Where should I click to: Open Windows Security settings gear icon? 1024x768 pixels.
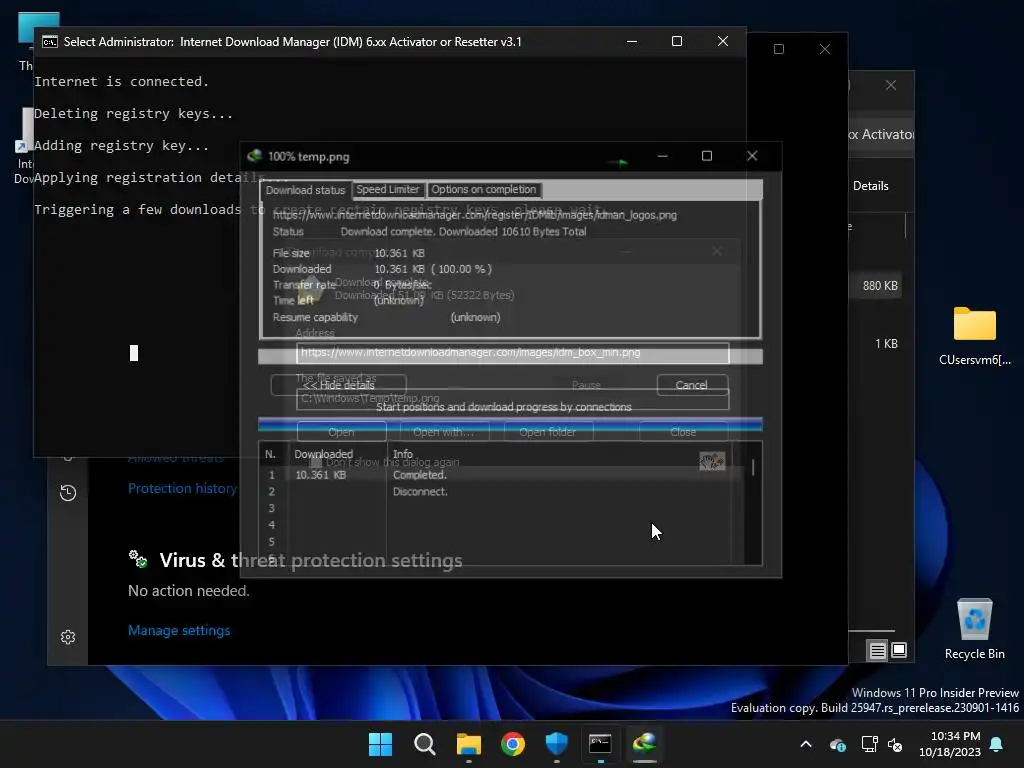[x=68, y=637]
